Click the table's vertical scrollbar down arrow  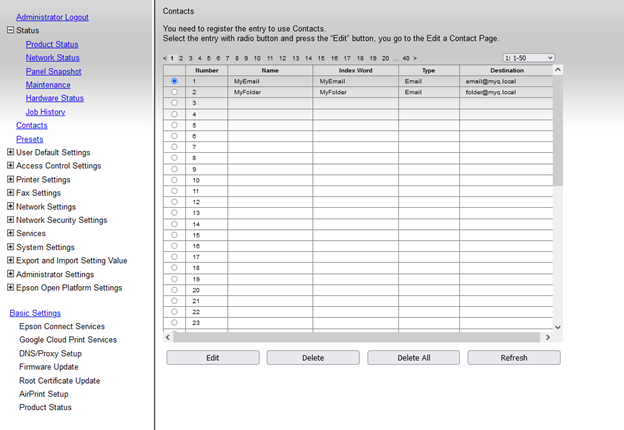click(558, 327)
